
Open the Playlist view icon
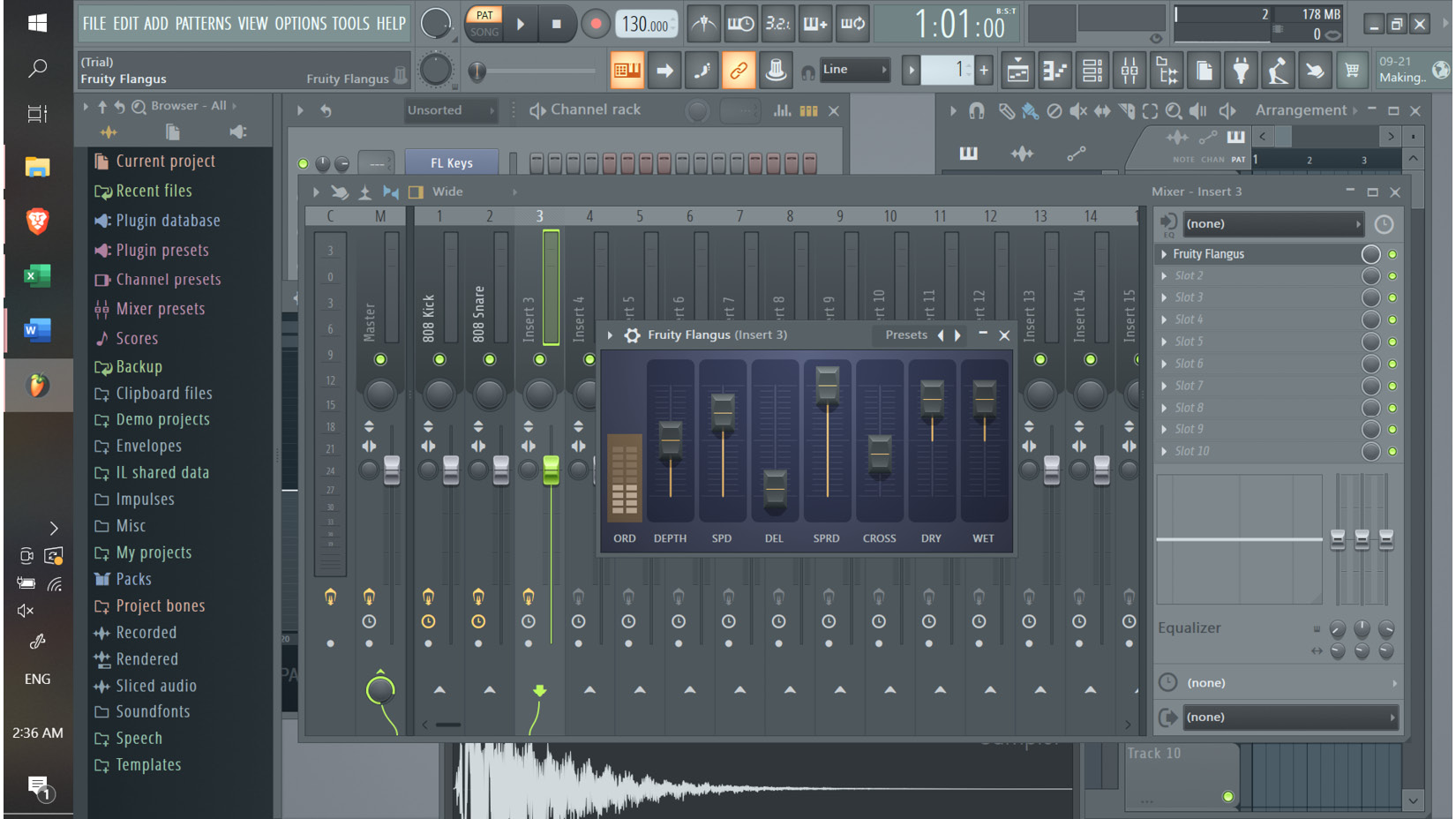(1017, 71)
